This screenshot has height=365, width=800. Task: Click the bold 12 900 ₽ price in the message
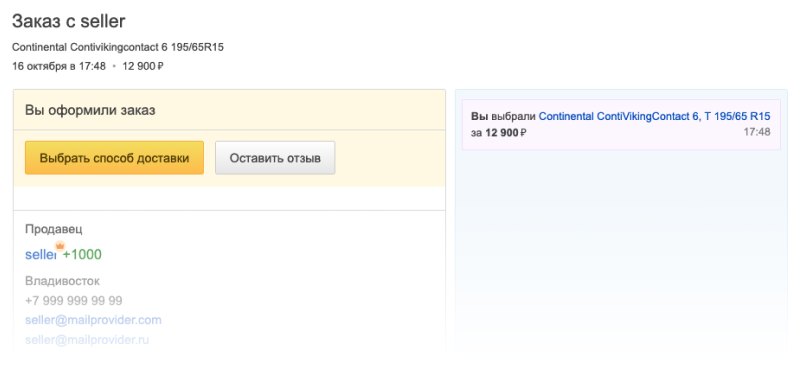[506, 133]
